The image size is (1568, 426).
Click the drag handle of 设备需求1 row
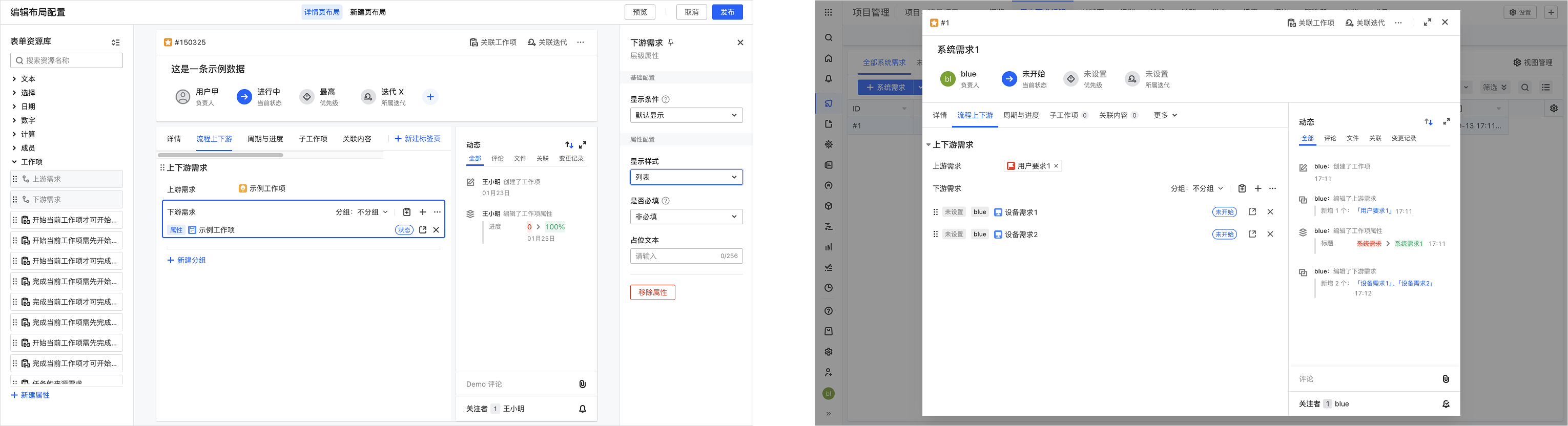tap(936, 212)
